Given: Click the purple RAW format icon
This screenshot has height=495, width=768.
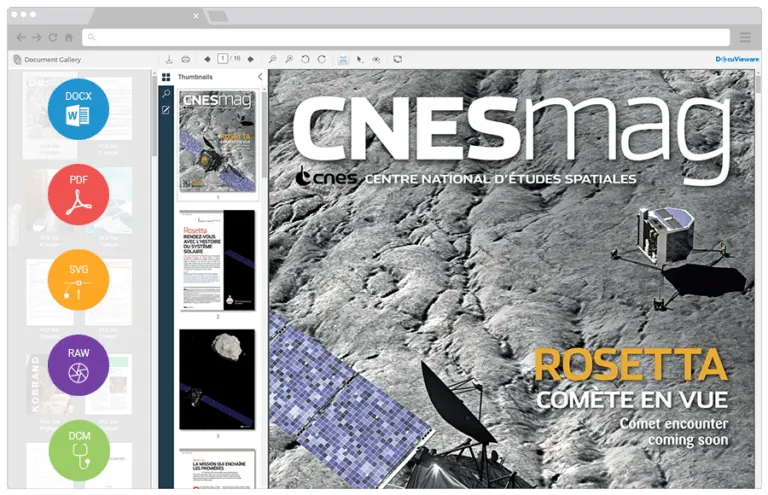Looking at the screenshot, I should (x=78, y=365).
